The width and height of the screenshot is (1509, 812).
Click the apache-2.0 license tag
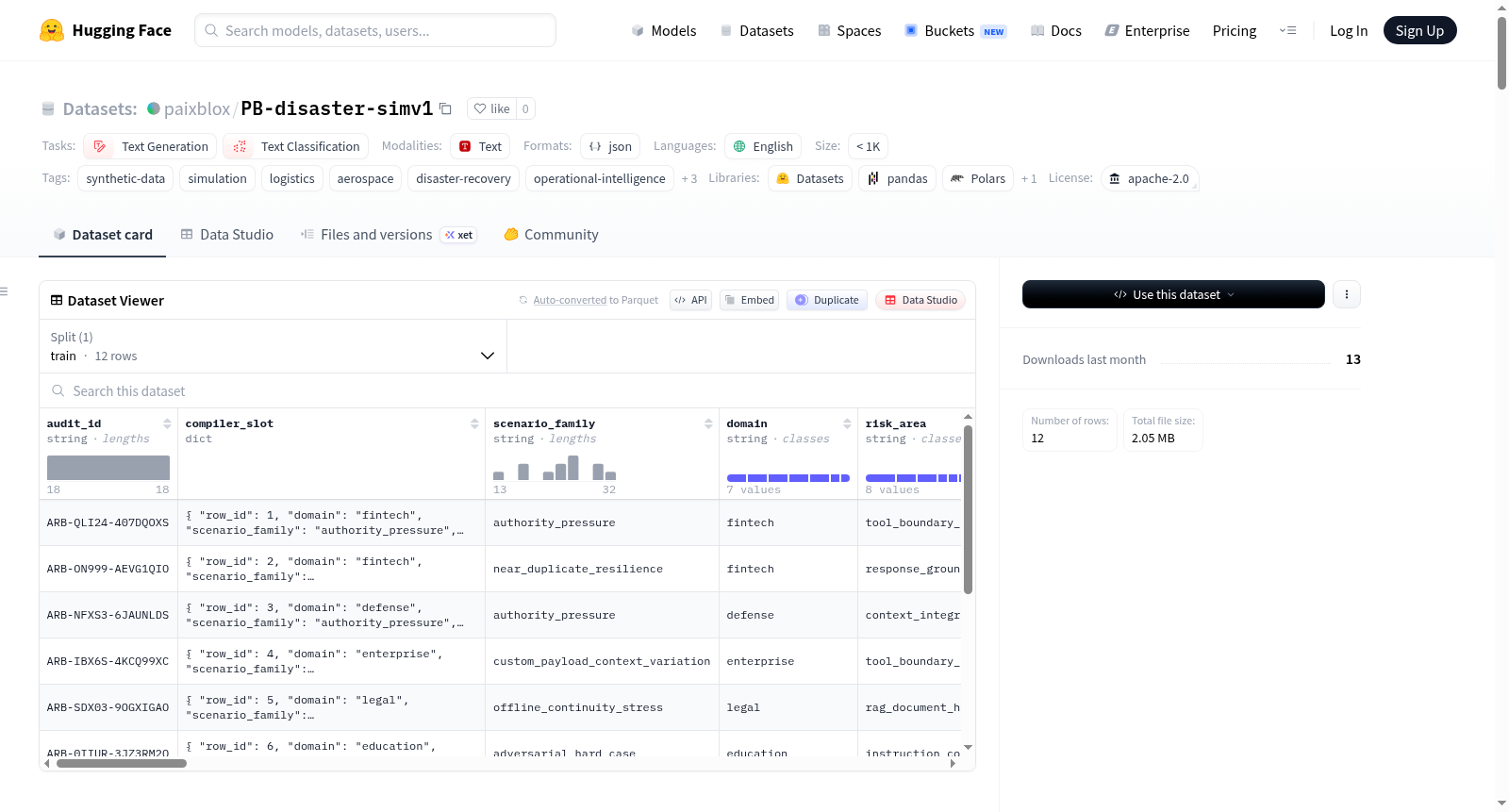[1150, 178]
